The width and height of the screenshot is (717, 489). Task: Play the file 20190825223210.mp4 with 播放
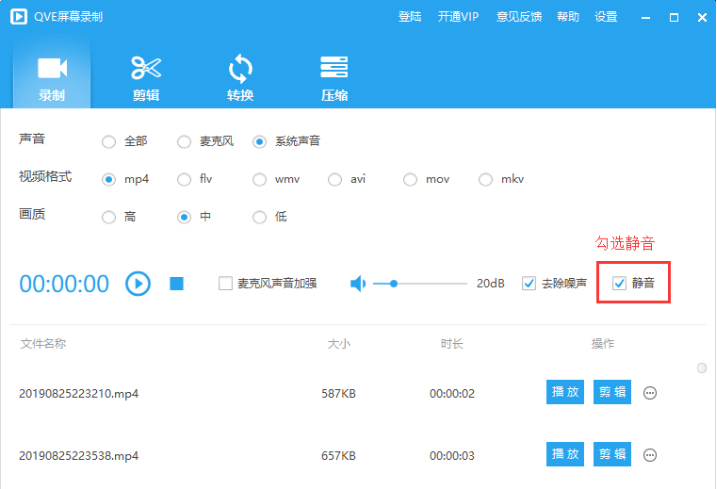coord(565,392)
